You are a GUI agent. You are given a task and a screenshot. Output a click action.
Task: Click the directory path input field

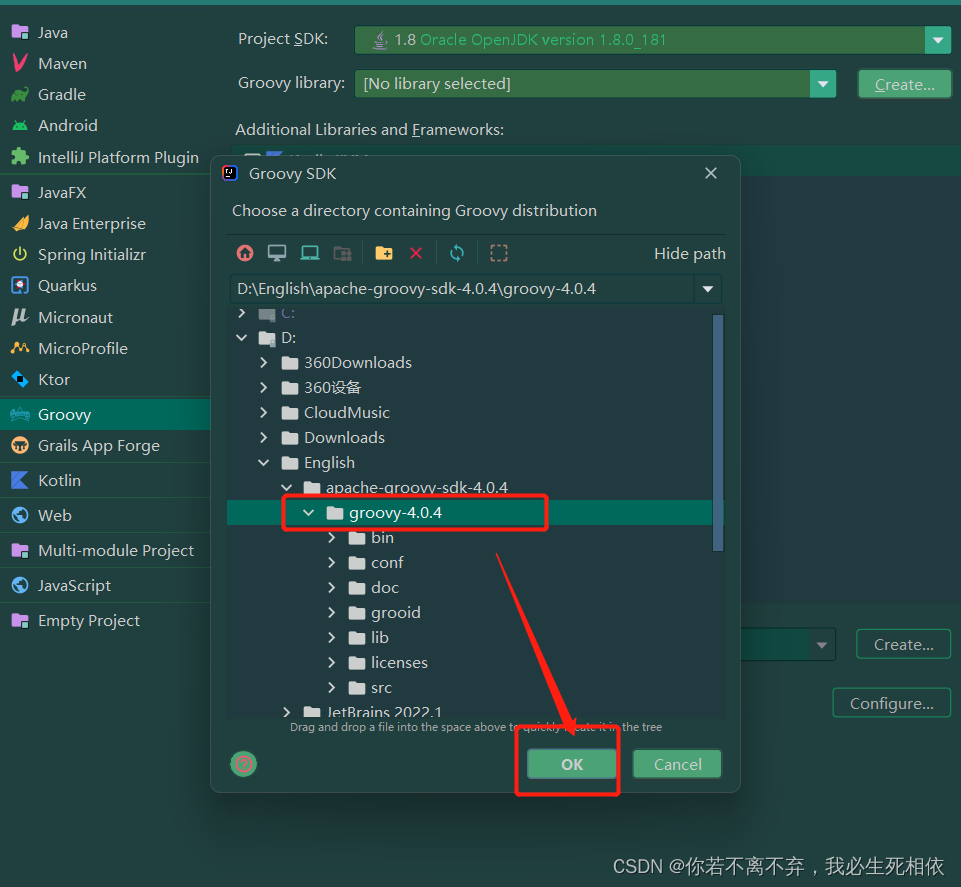coord(463,289)
